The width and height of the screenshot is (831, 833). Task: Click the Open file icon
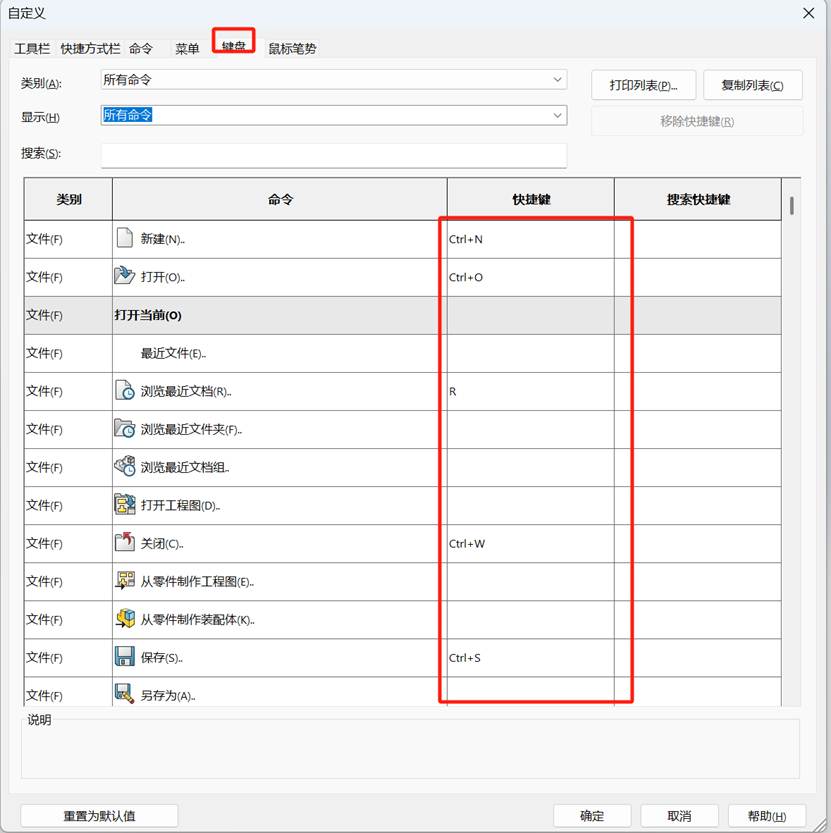(124, 276)
